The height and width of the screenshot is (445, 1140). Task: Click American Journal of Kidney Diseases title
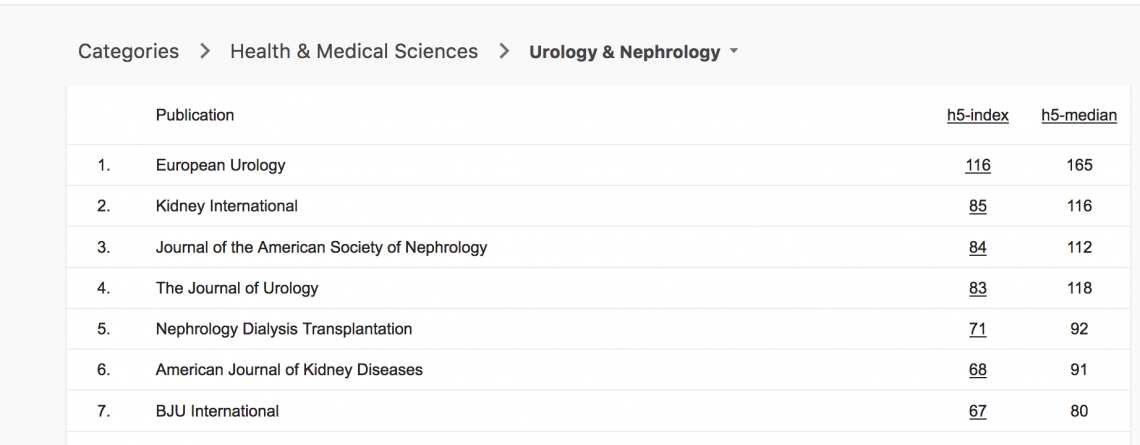(x=289, y=370)
